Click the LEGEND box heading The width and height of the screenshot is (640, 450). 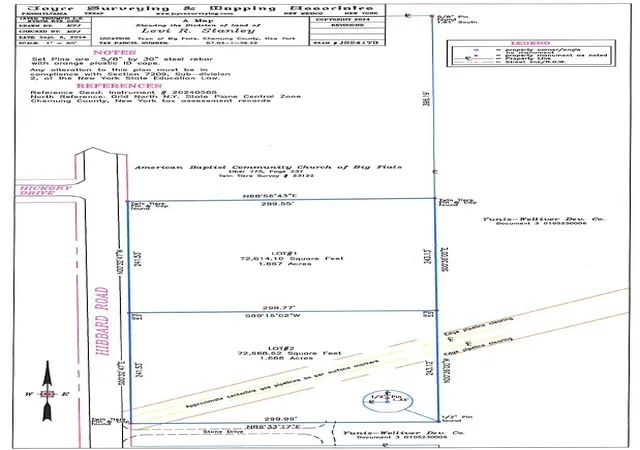[x=530, y=43]
